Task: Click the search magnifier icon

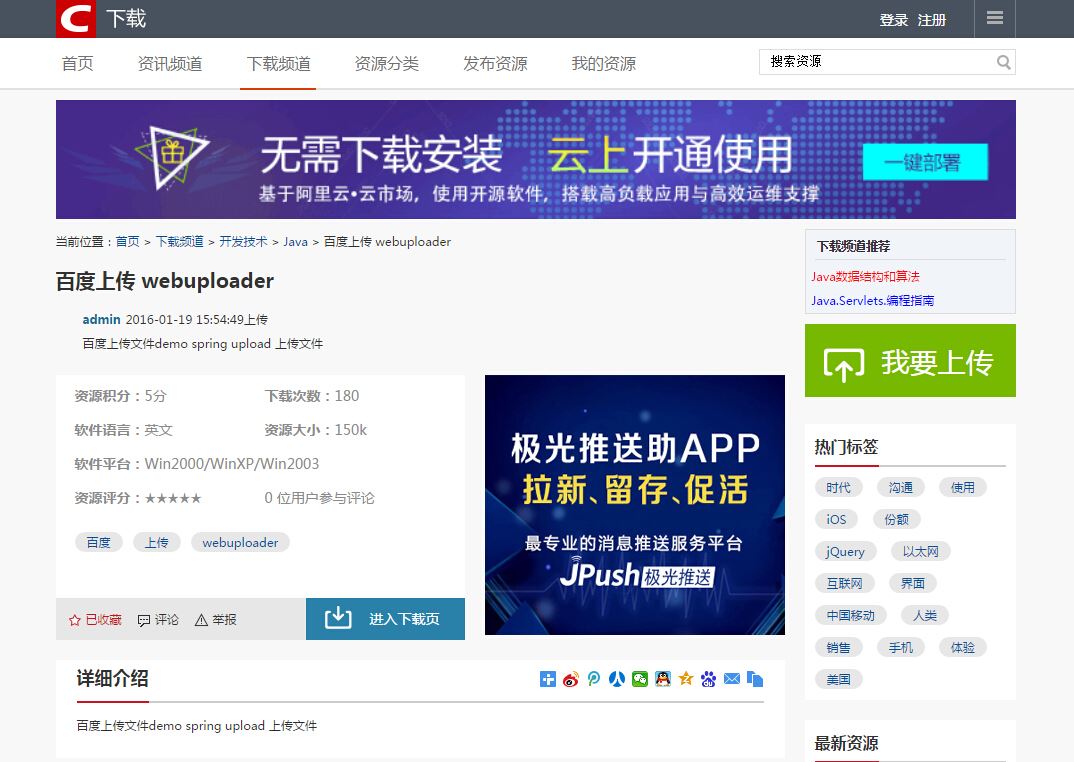Action: pos(1003,62)
